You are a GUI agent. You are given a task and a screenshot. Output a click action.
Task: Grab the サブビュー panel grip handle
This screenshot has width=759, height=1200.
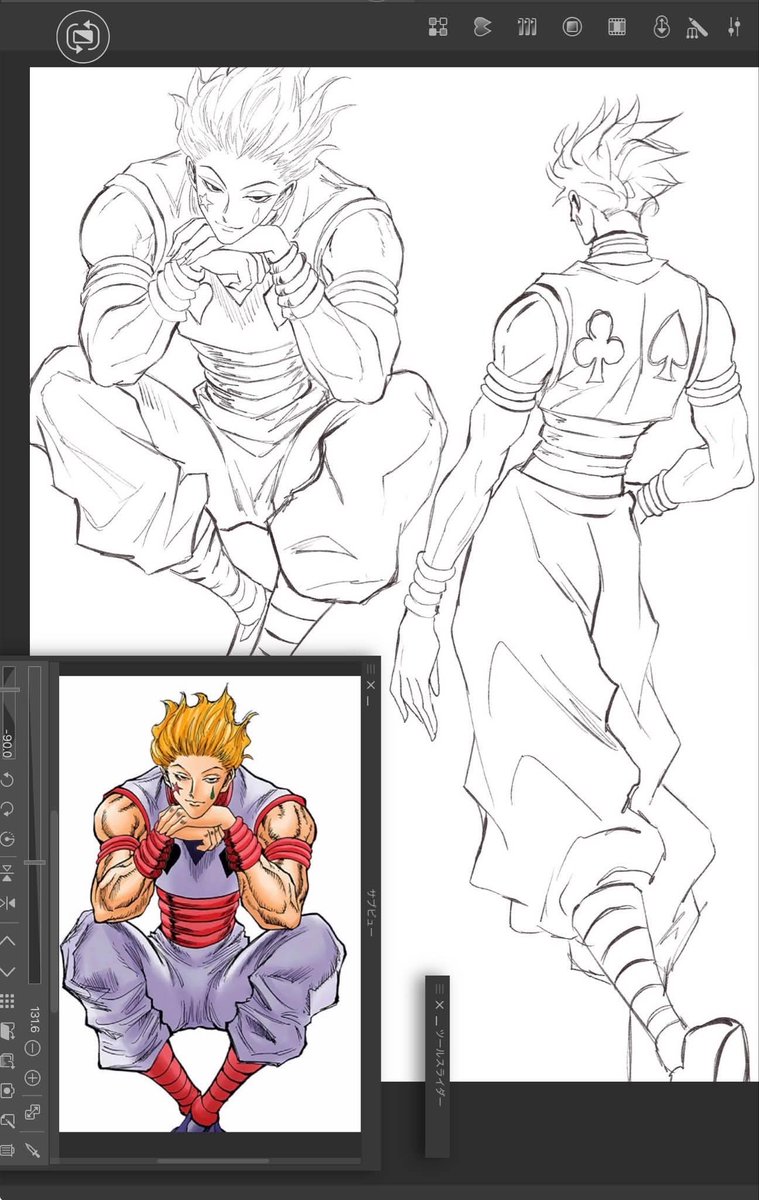(370, 668)
